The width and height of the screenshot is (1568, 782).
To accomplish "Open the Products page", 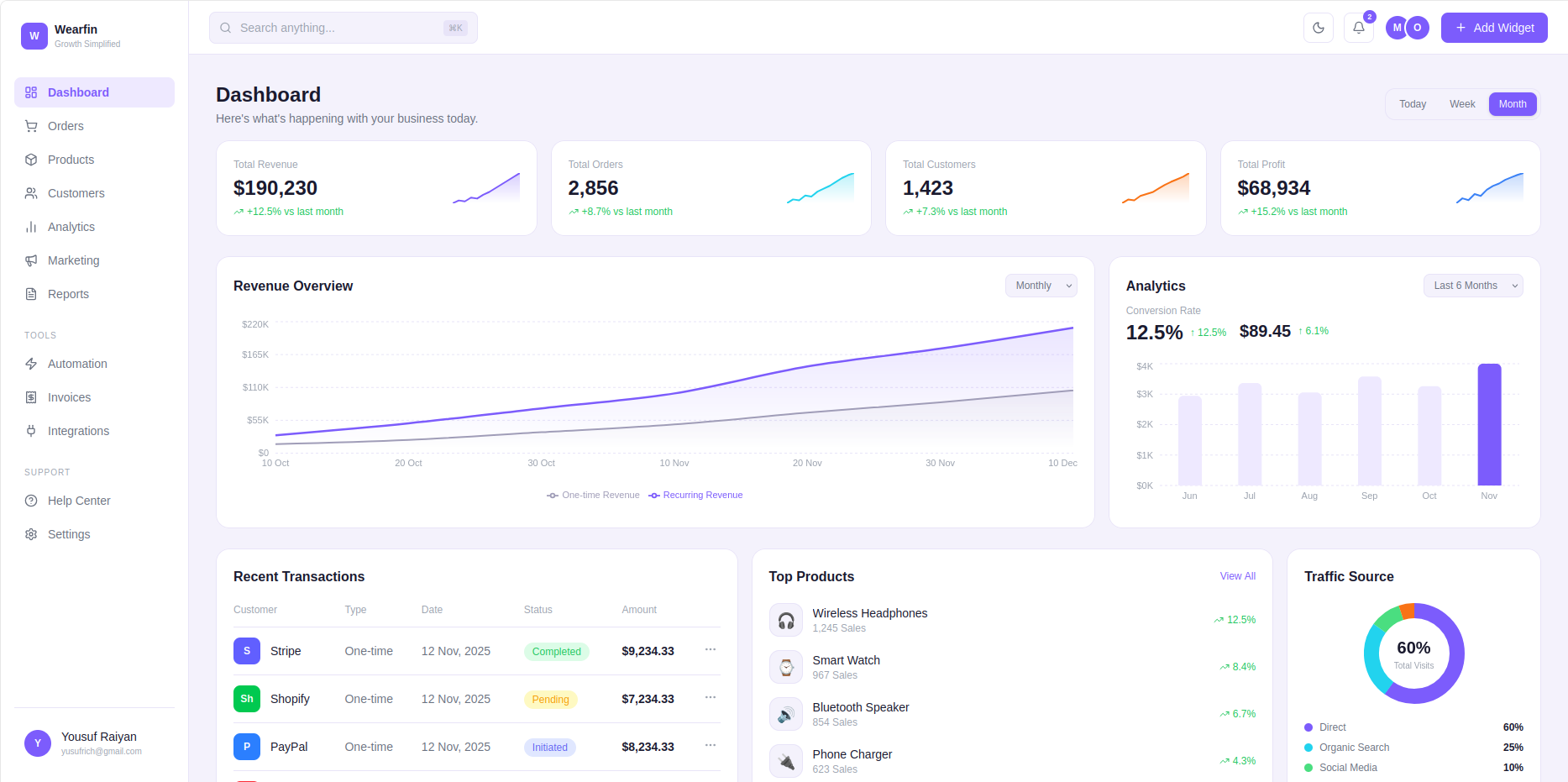I will click(x=94, y=160).
